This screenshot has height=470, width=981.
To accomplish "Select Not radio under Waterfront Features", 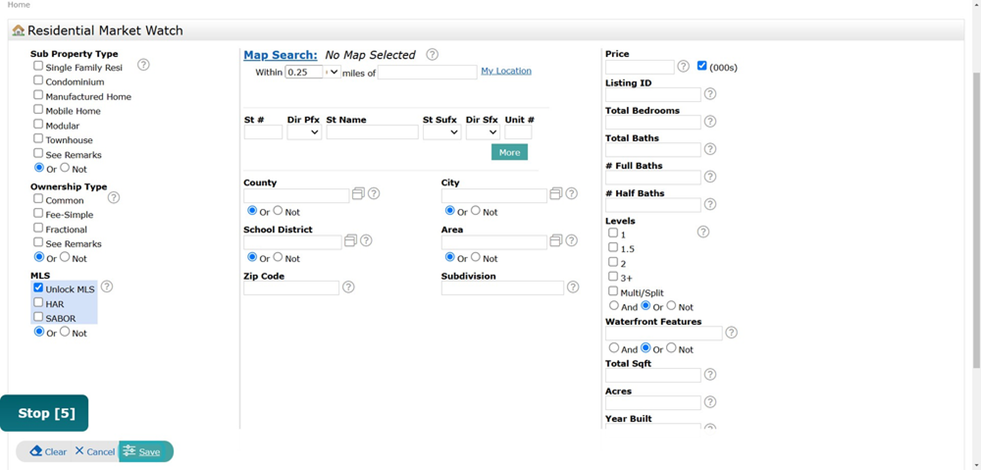I will (x=671, y=348).
